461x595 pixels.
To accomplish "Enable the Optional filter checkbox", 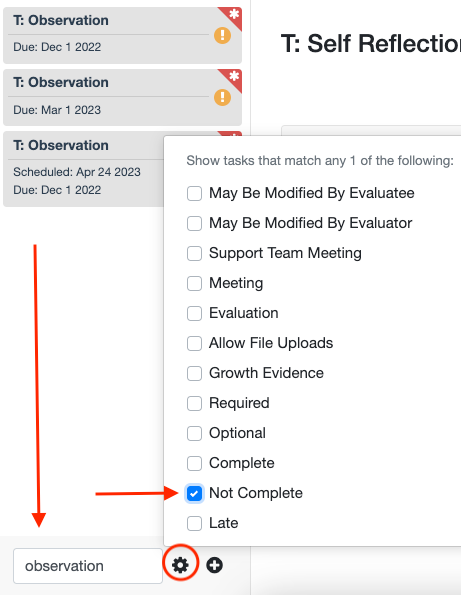I will coord(194,433).
